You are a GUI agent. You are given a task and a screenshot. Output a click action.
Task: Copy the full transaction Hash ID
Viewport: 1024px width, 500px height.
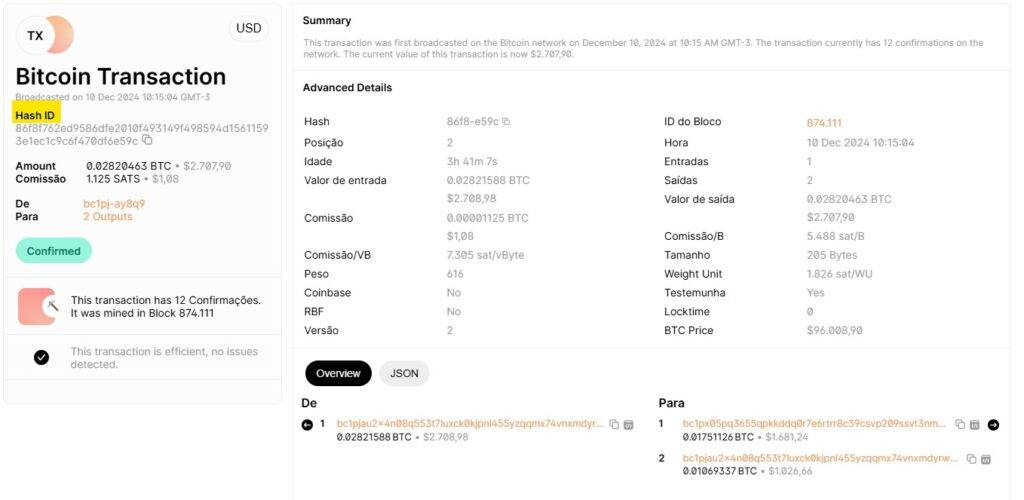[x=148, y=140]
